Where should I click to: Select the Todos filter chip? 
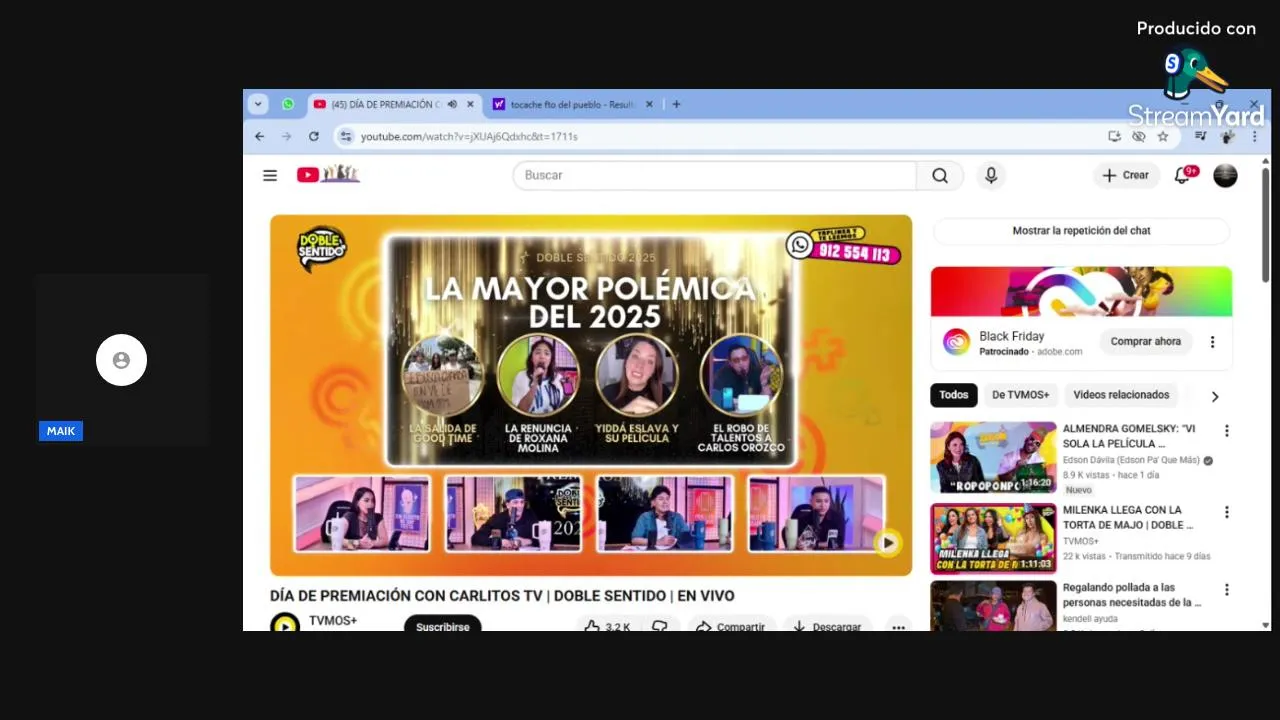[954, 395]
